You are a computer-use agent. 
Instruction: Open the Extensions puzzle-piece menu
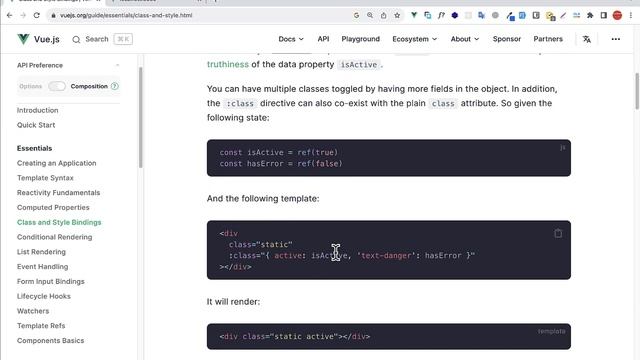(x=590, y=15)
